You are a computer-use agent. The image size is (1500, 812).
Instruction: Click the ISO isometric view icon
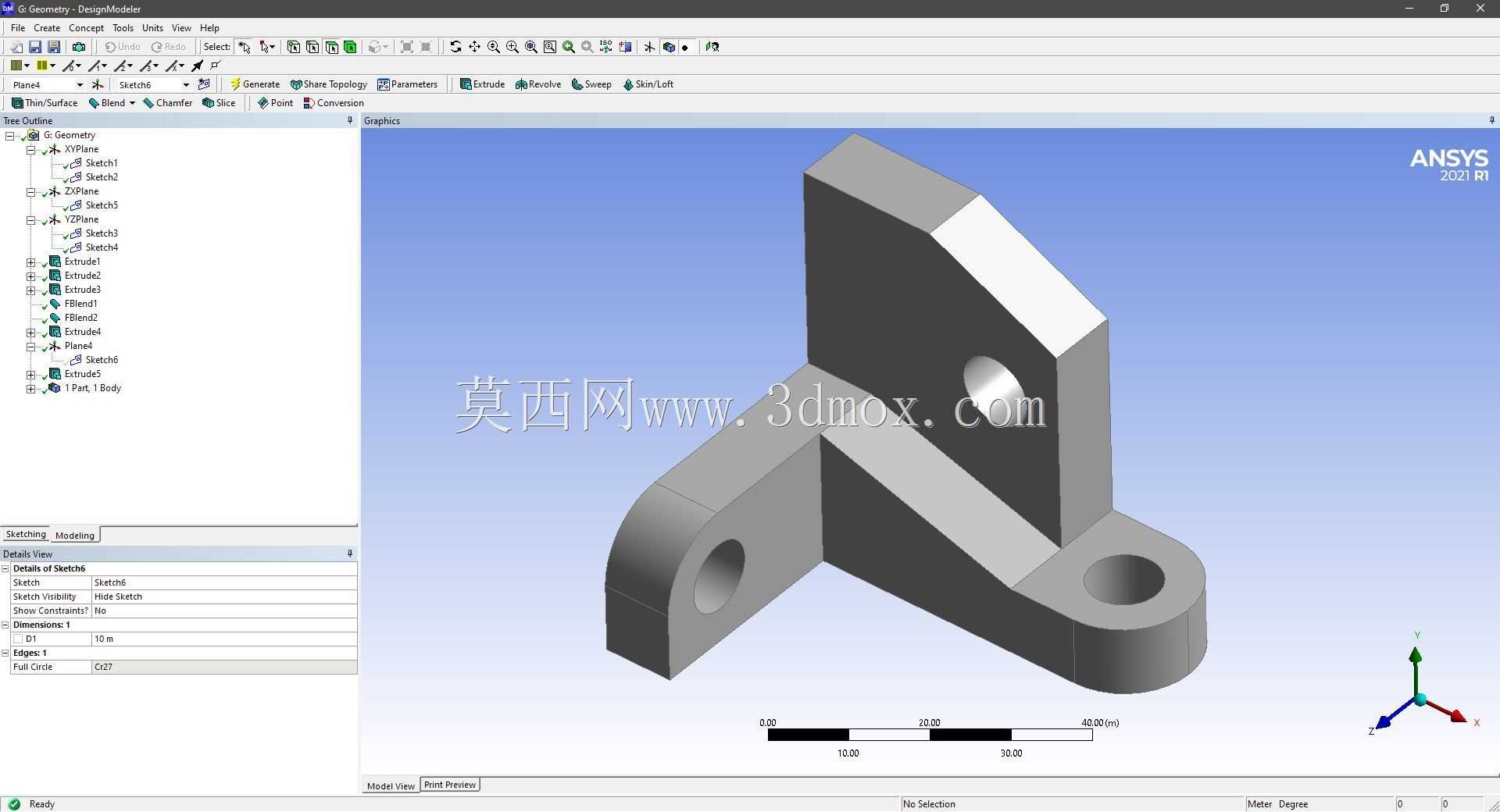(606, 47)
